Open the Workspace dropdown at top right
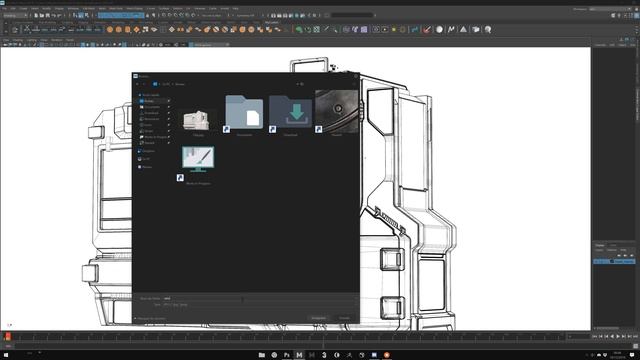 coord(610,9)
